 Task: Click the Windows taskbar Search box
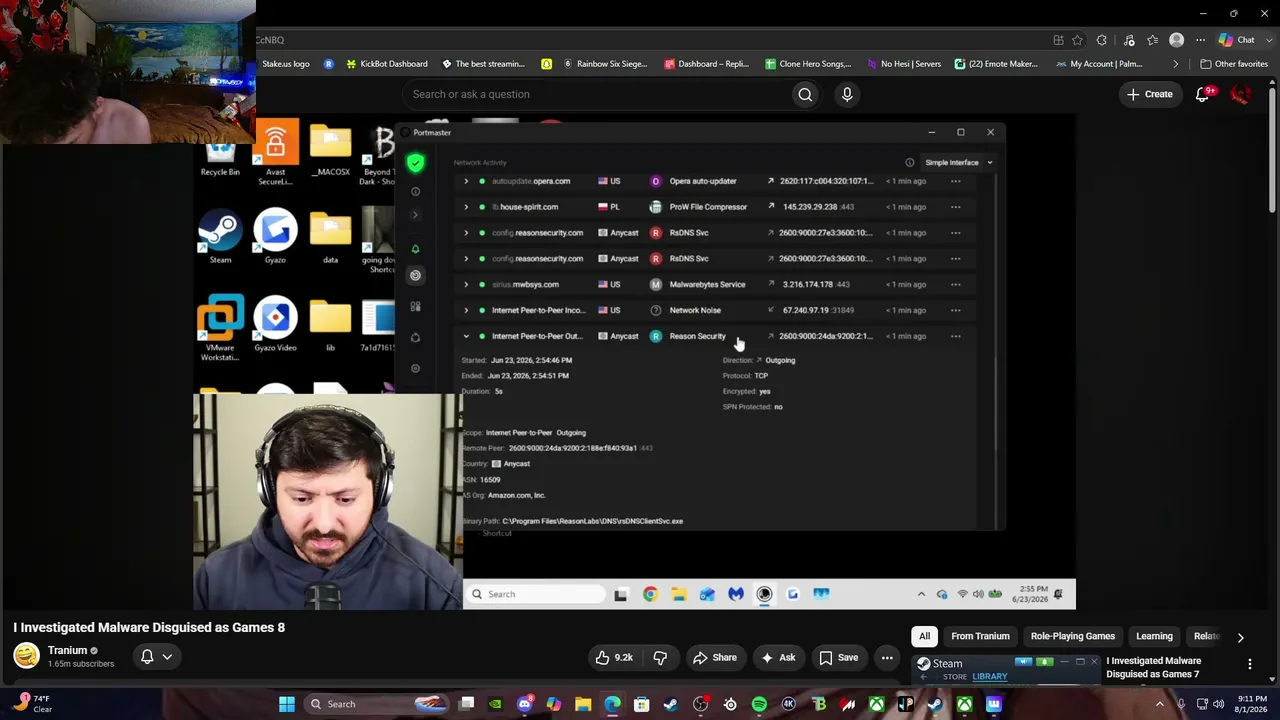378,704
